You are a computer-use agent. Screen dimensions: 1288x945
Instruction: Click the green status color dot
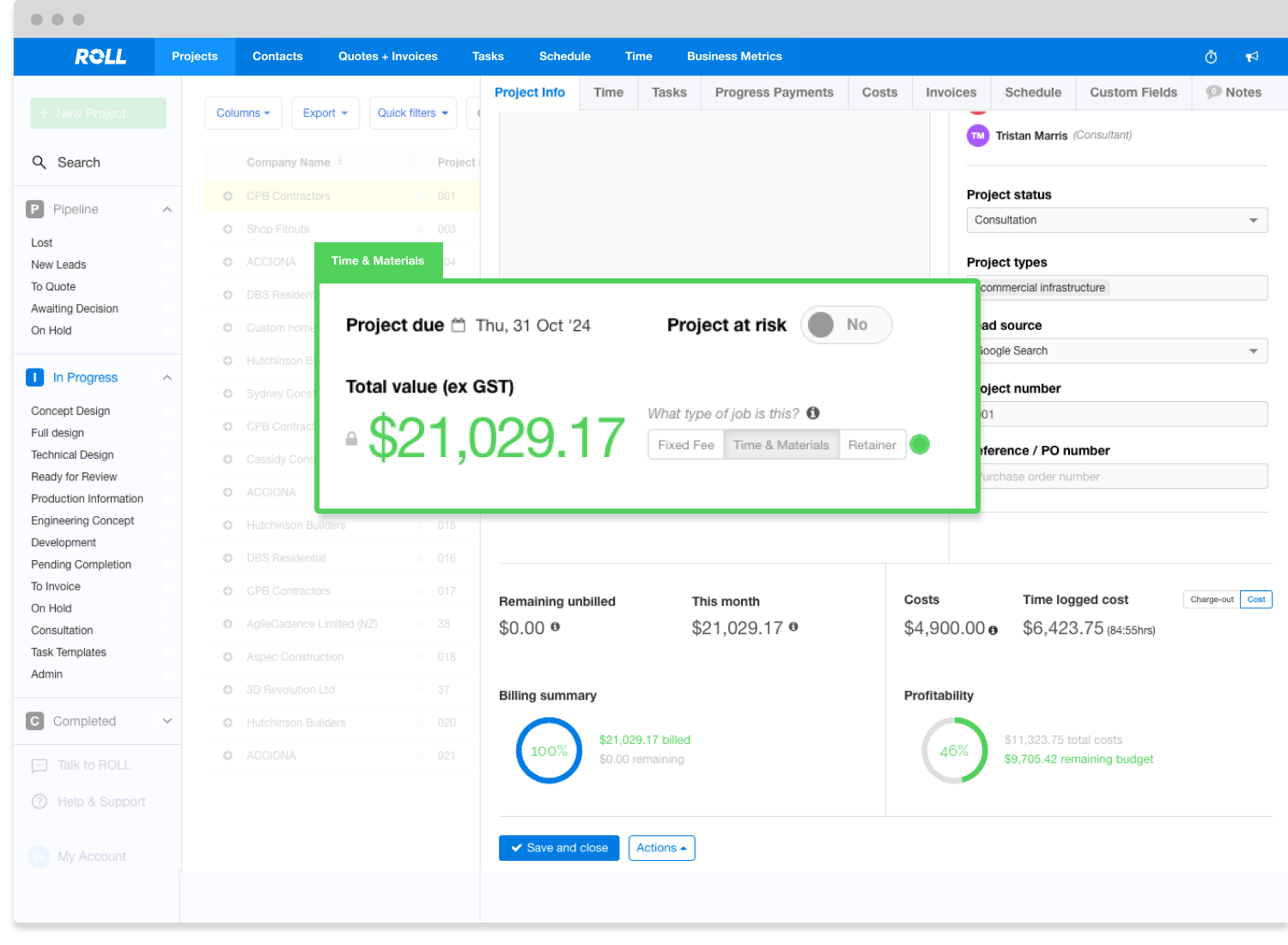[920, 444]
